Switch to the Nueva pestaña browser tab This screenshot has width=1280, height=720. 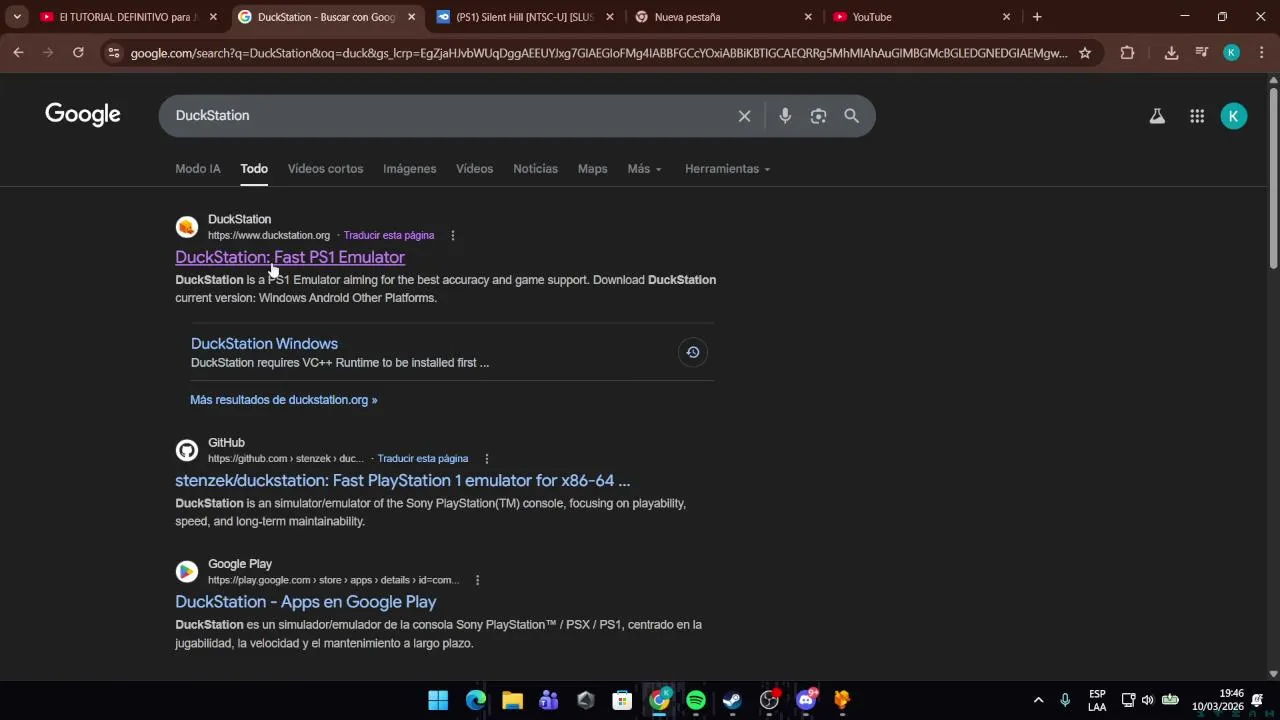[x=722, y=17]
